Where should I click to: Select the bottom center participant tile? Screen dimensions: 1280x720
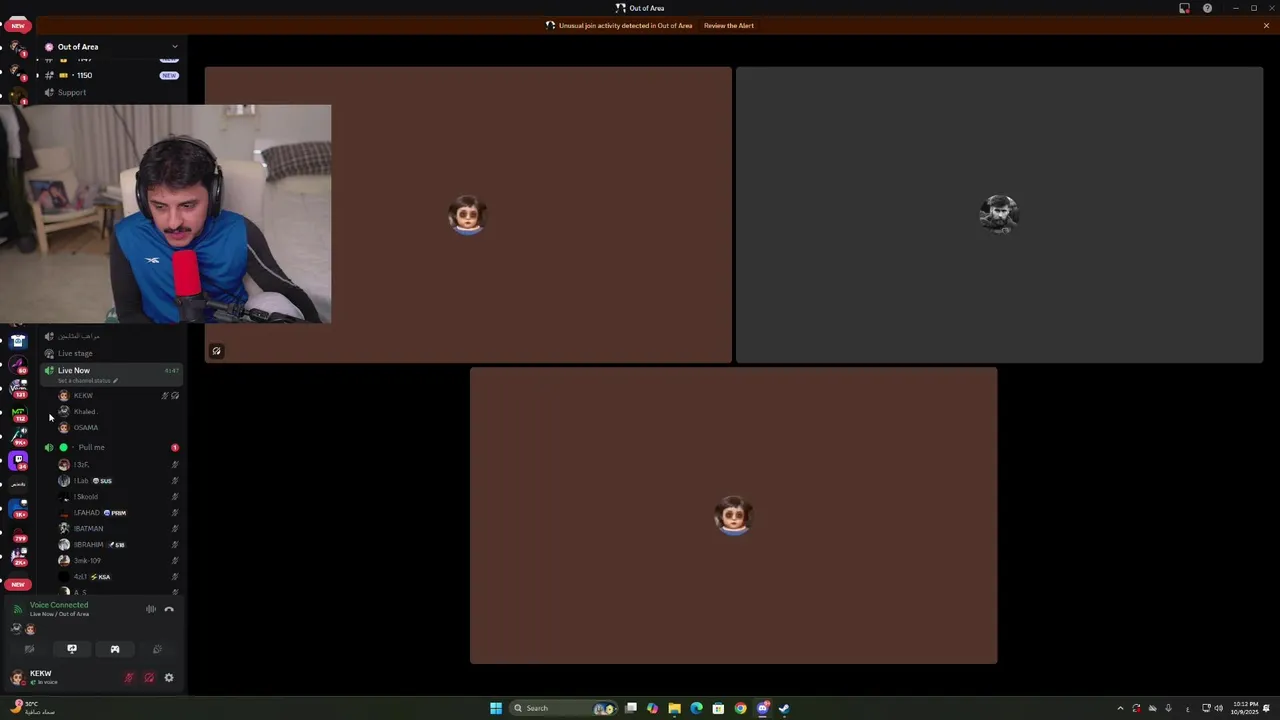733,515
